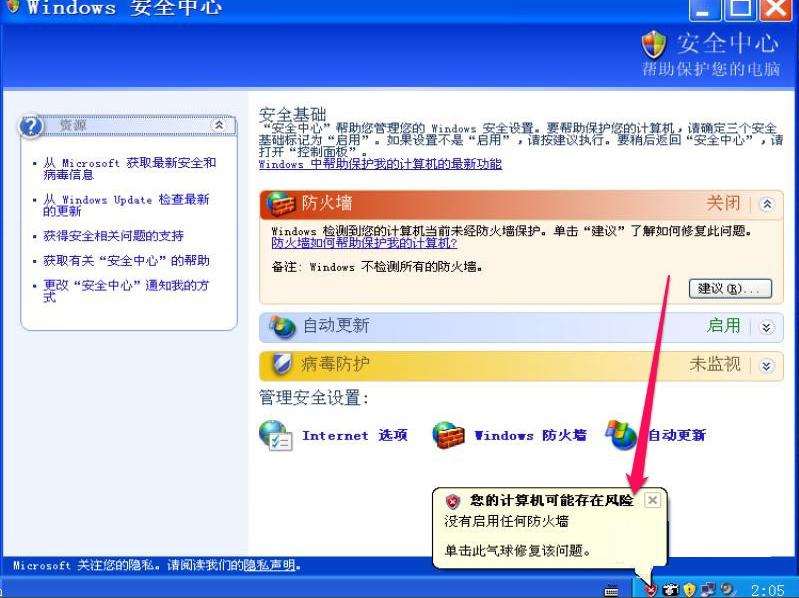Open 获得安全相关问题的支持 link
The width and height of the screenshot is (799, 598).
113,236
